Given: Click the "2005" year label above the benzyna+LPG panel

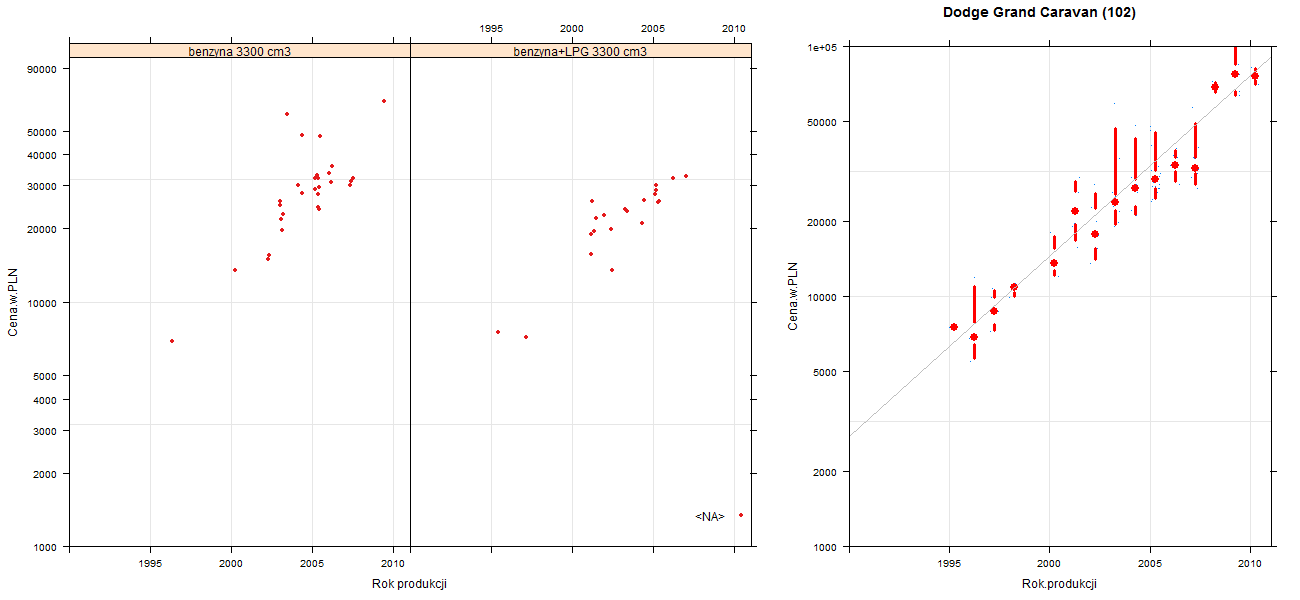Looking at the screenshot, I should pos(653,28).
